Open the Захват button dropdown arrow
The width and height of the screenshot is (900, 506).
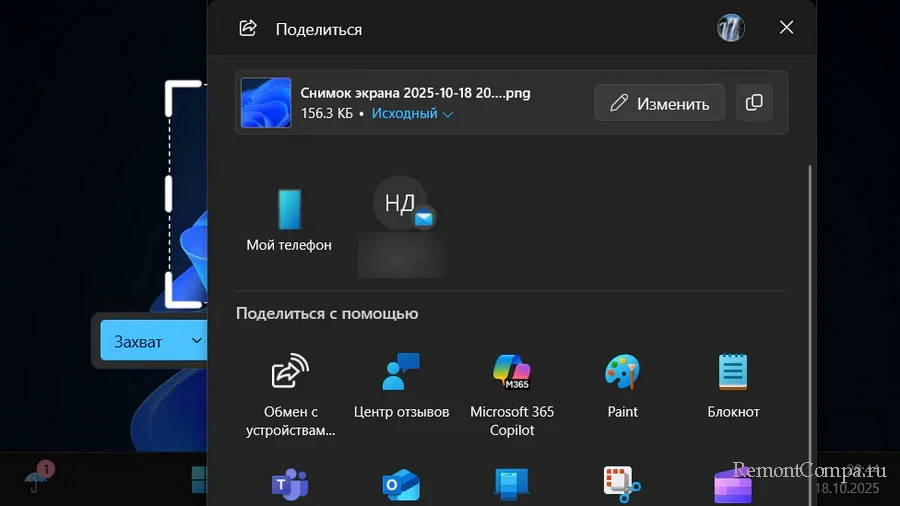(x=194, y=341)
